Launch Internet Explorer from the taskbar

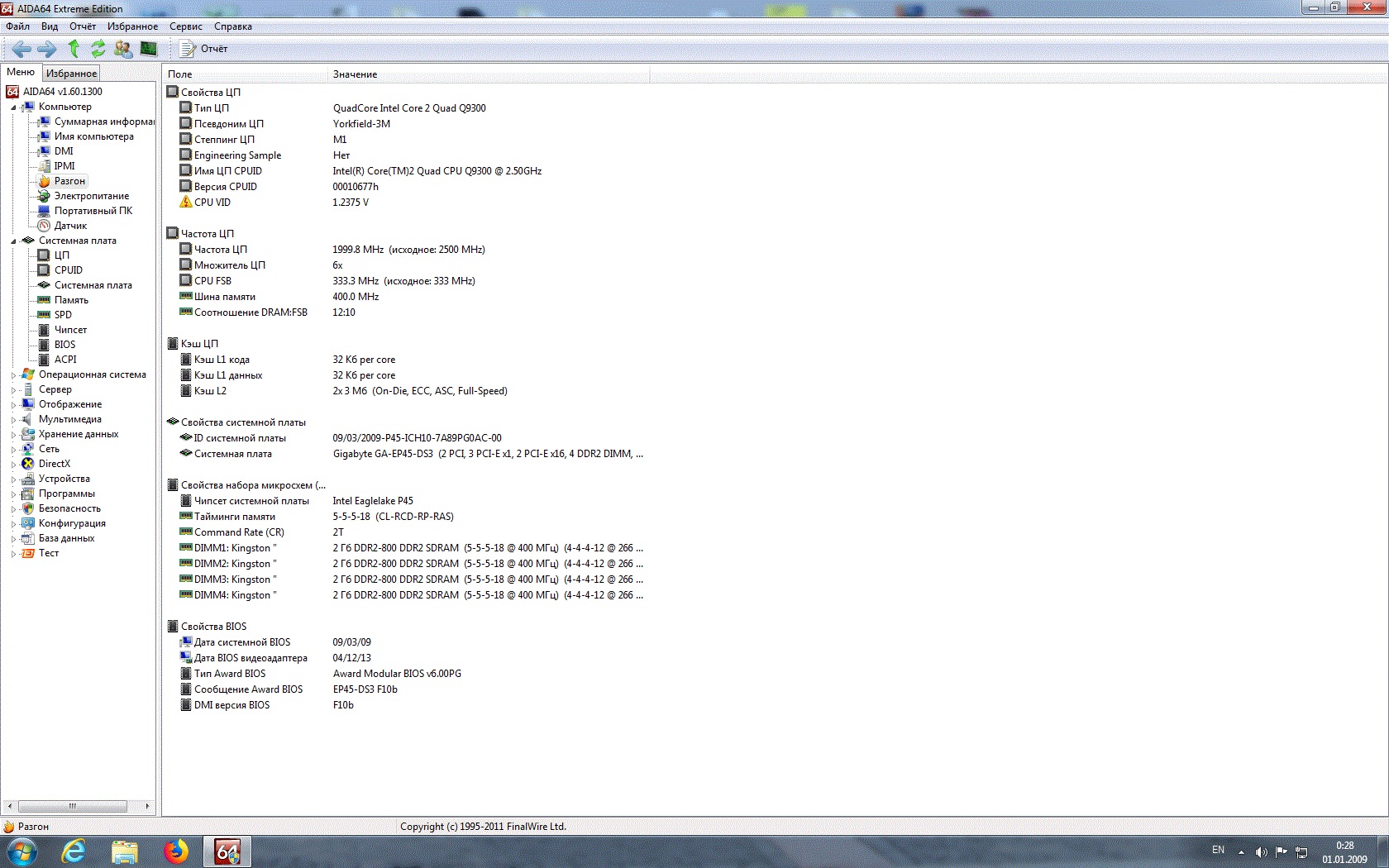coord(74,851)
